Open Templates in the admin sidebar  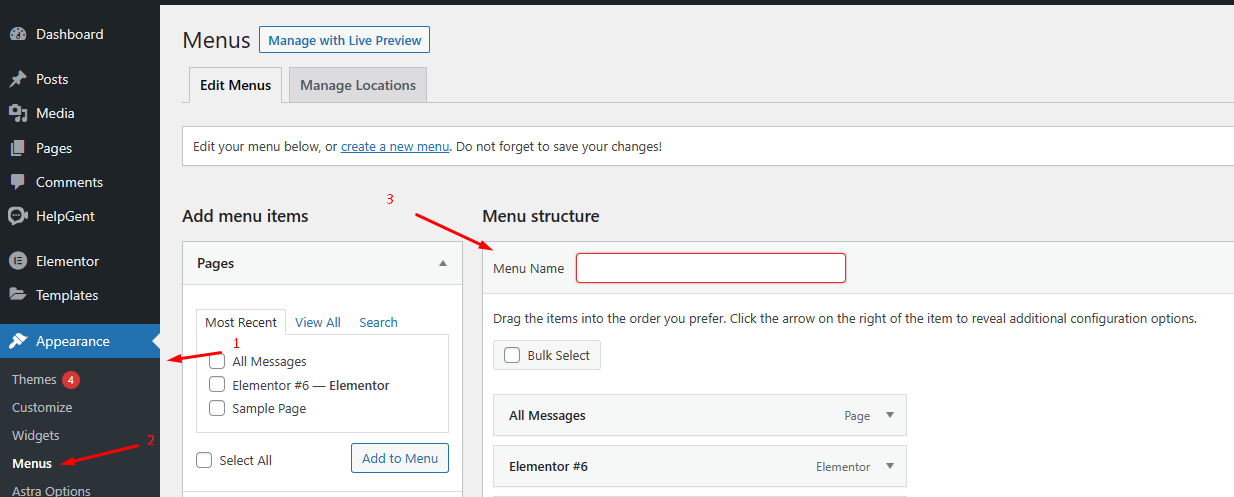click(80, 295)
